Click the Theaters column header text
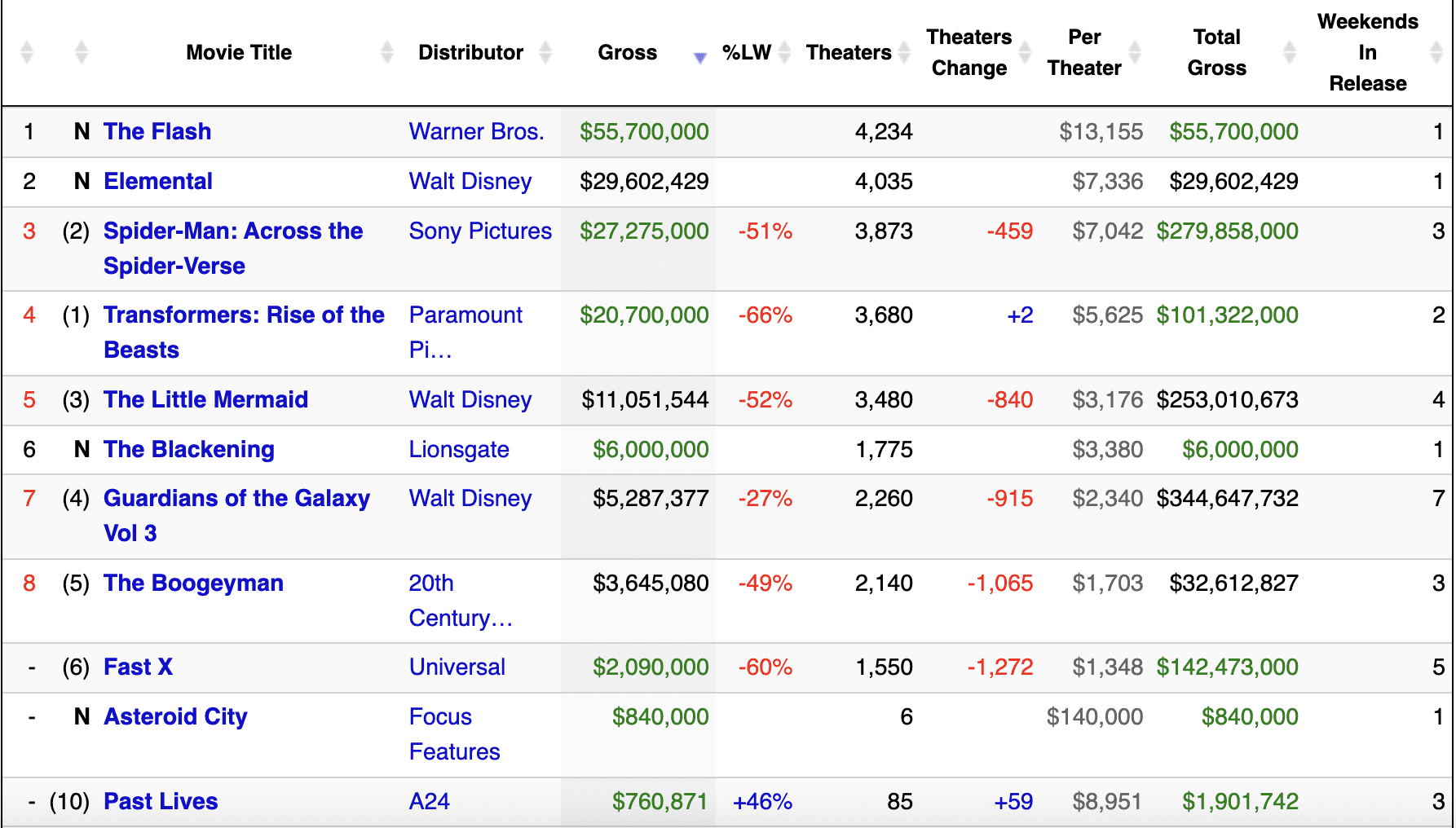1456x828 pixels. 849,52
